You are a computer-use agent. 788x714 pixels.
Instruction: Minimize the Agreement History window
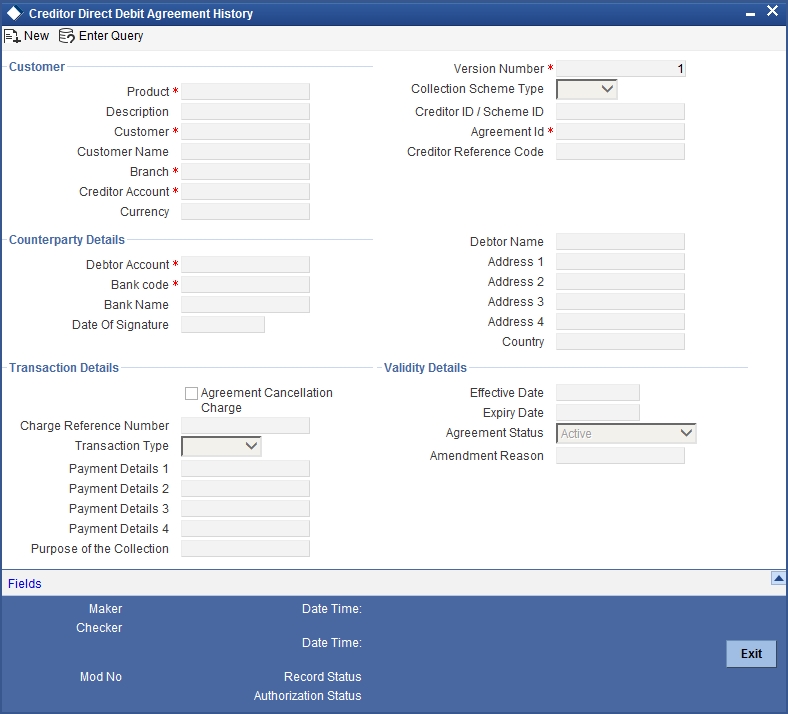pyautogui.click(x=750, y=14)
